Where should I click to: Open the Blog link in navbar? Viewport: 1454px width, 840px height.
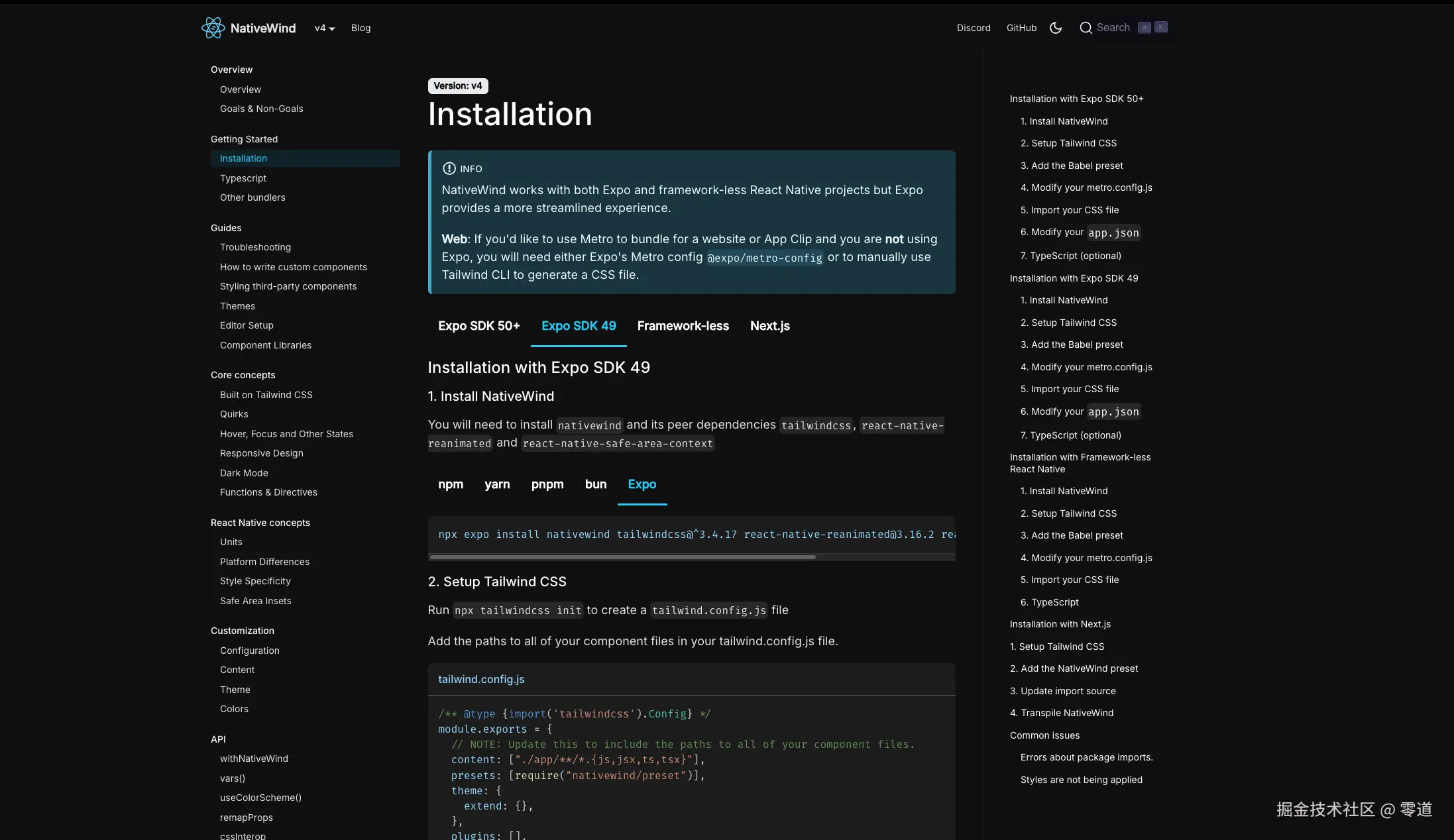pos(361,28)
